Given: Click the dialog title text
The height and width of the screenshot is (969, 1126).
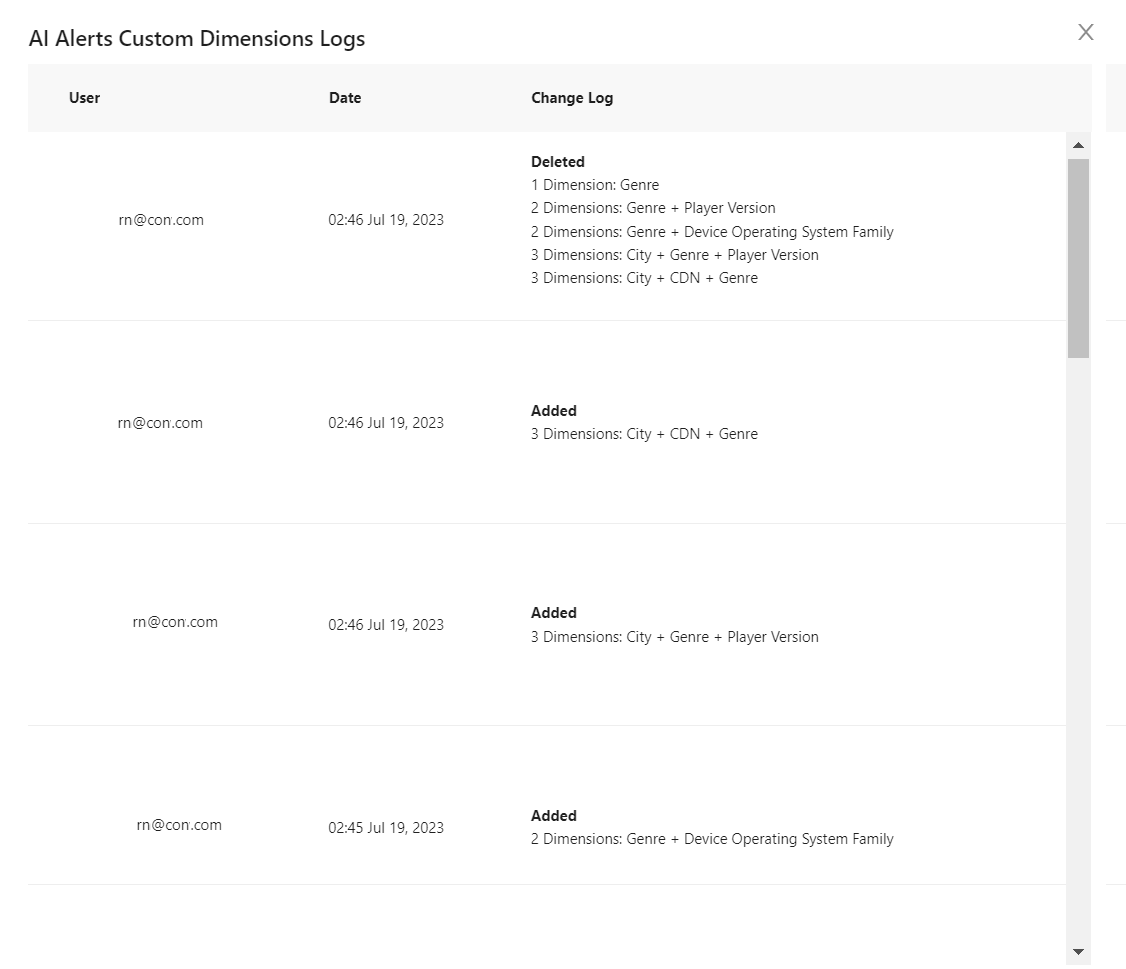Looking at the screenshot, I should tap(197, 38).
